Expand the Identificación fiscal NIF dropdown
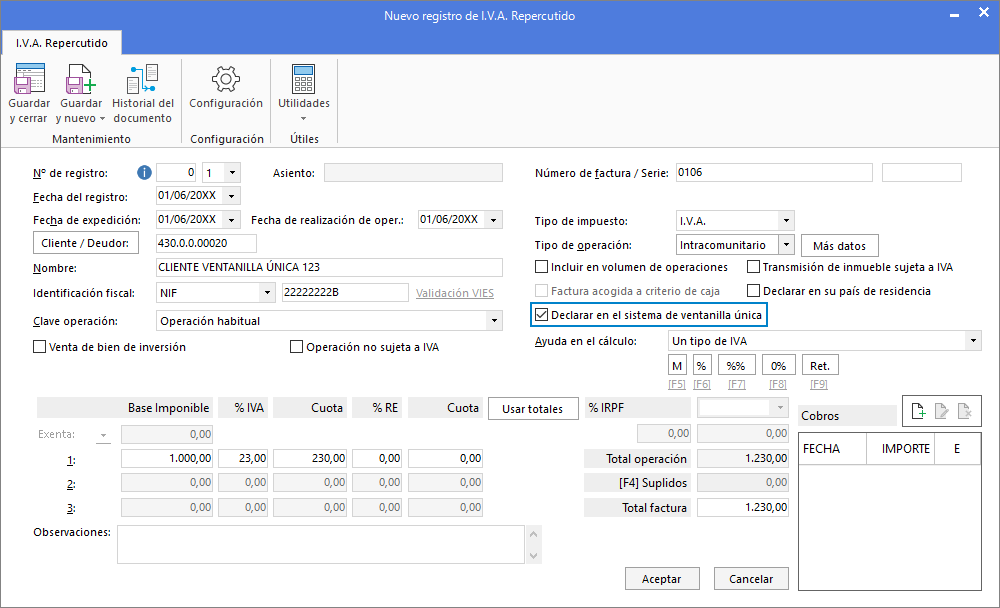Viewport: 1000px width, 608px height. click(x=267, y=293)
